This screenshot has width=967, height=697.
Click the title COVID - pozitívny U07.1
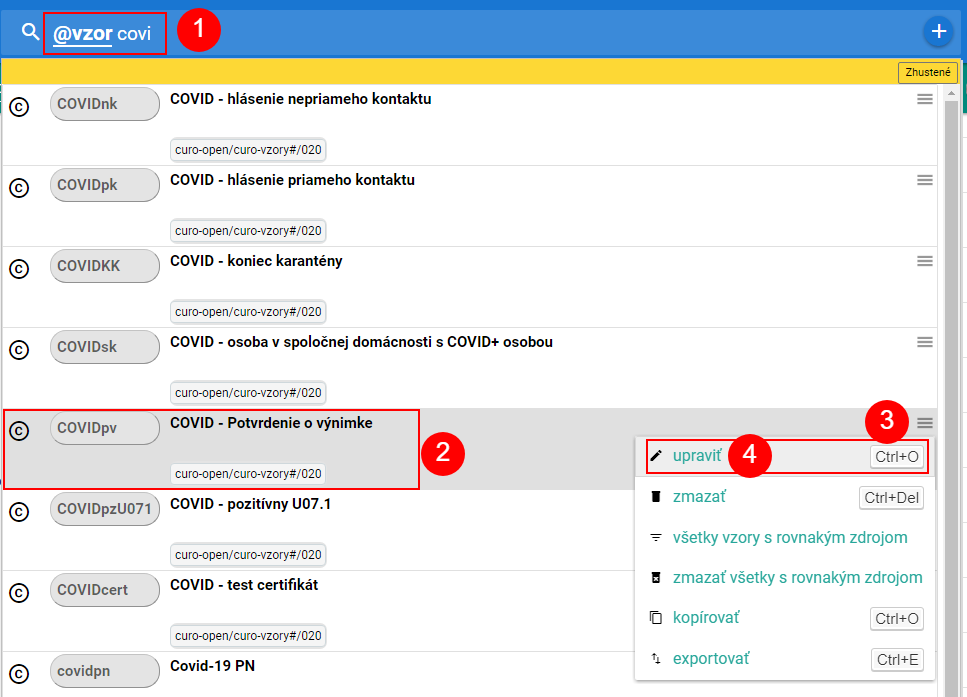250,505
